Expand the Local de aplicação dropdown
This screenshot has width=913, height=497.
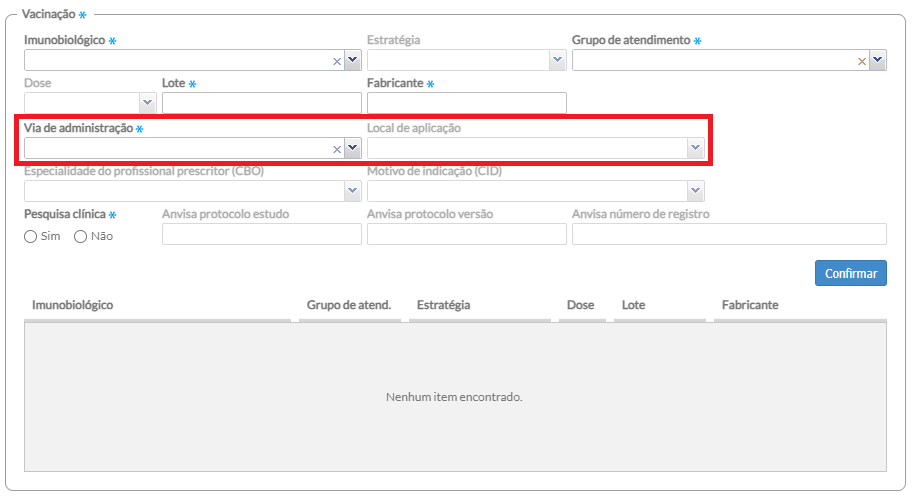(695, 148)
